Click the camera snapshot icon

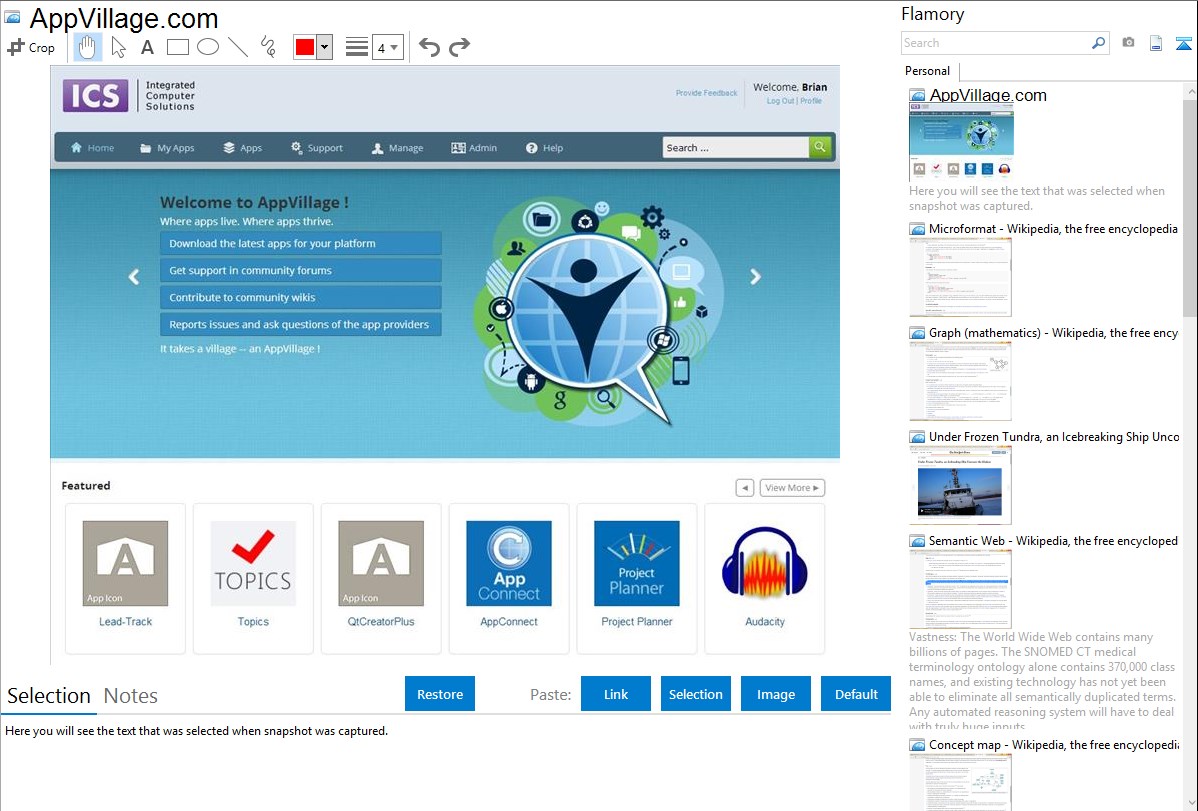pos(1128,43)
